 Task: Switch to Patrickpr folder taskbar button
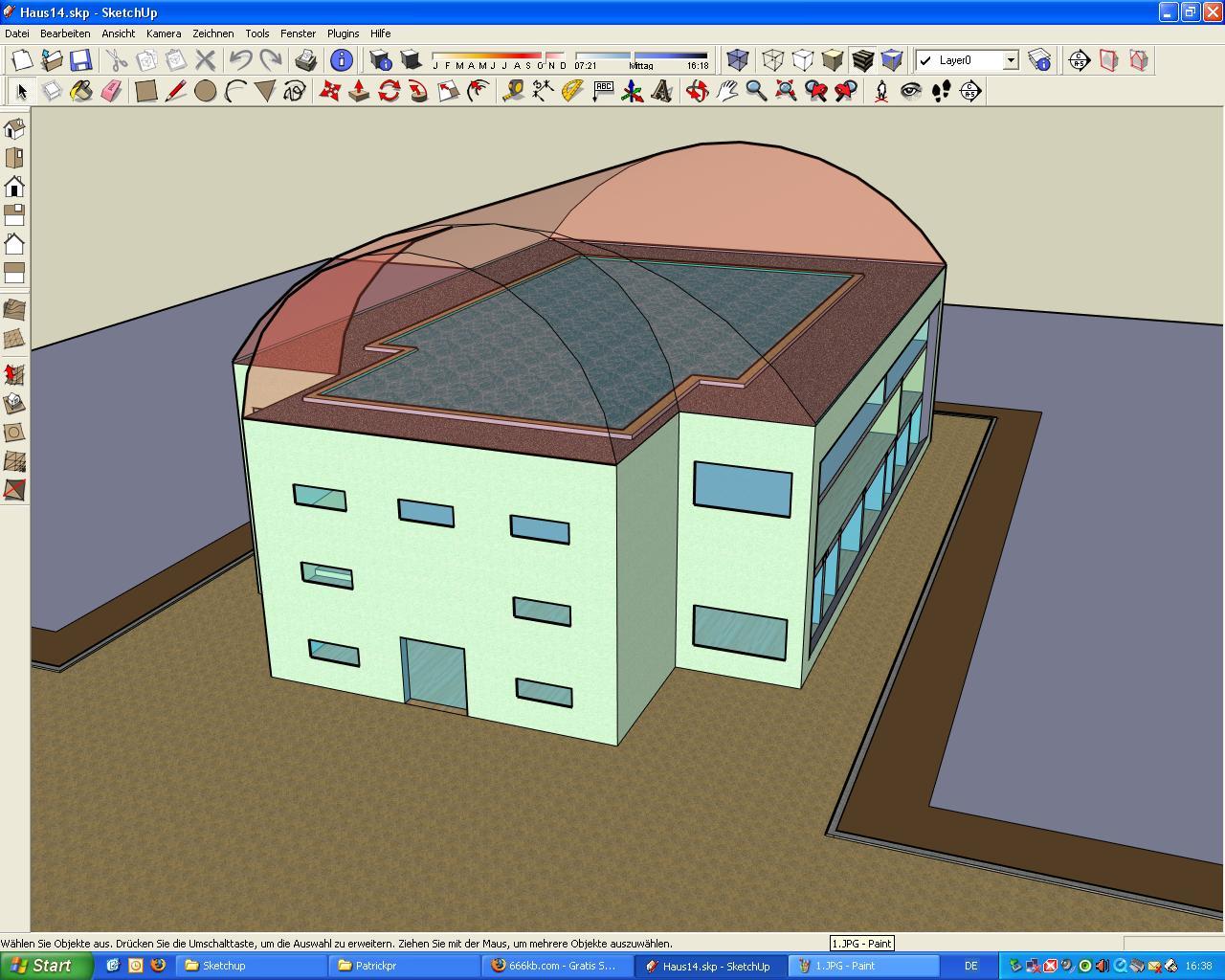click(x=405, y=966)
